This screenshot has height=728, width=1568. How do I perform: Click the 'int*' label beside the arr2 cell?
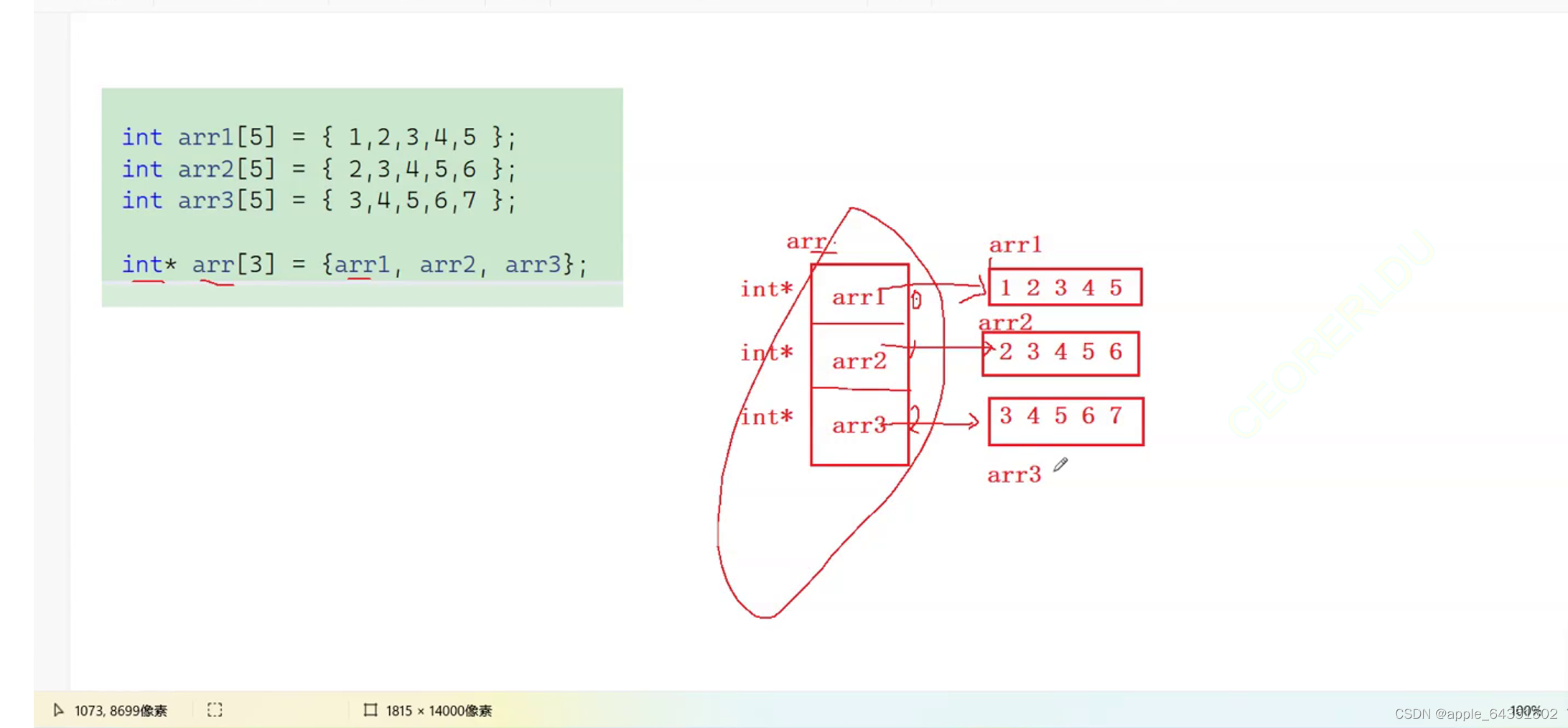pos(767,353)
